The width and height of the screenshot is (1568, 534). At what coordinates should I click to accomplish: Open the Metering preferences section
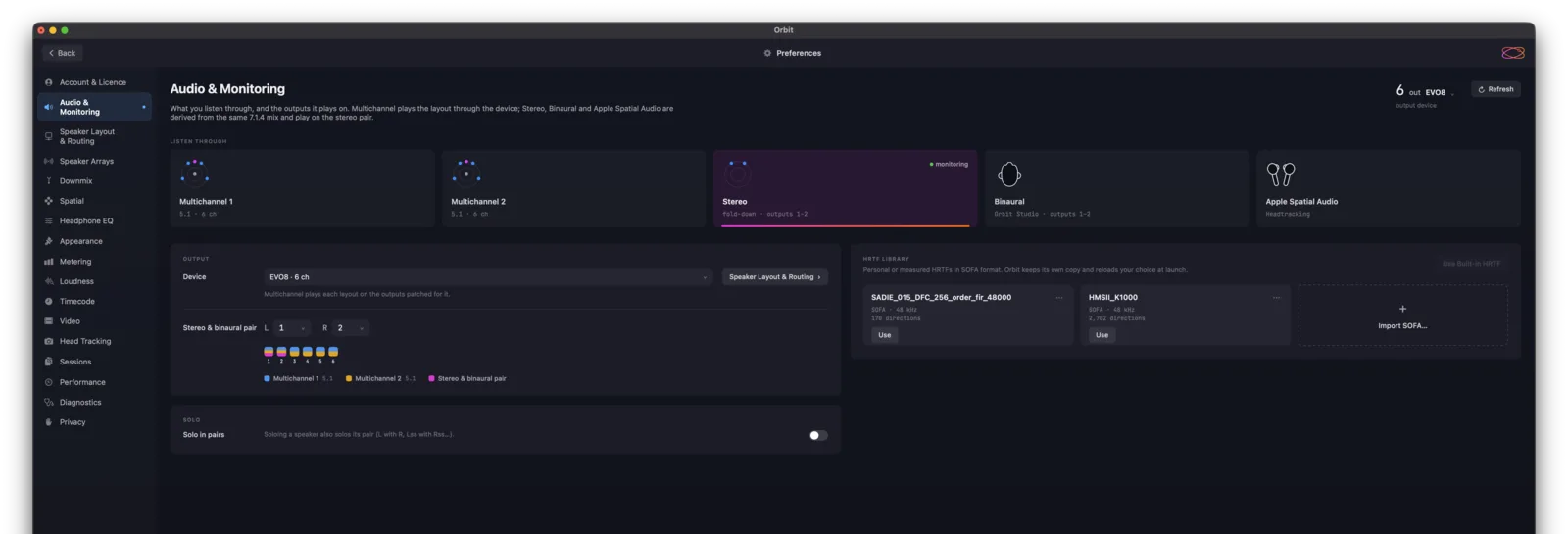pos(94,262)
